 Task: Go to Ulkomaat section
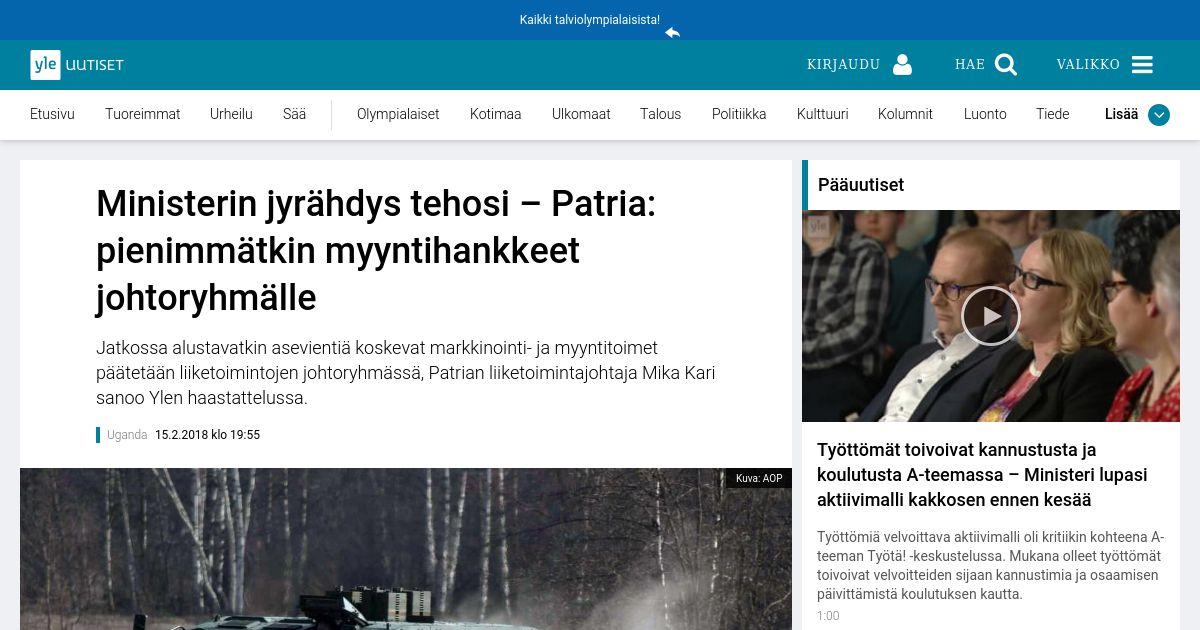point(581,114)
